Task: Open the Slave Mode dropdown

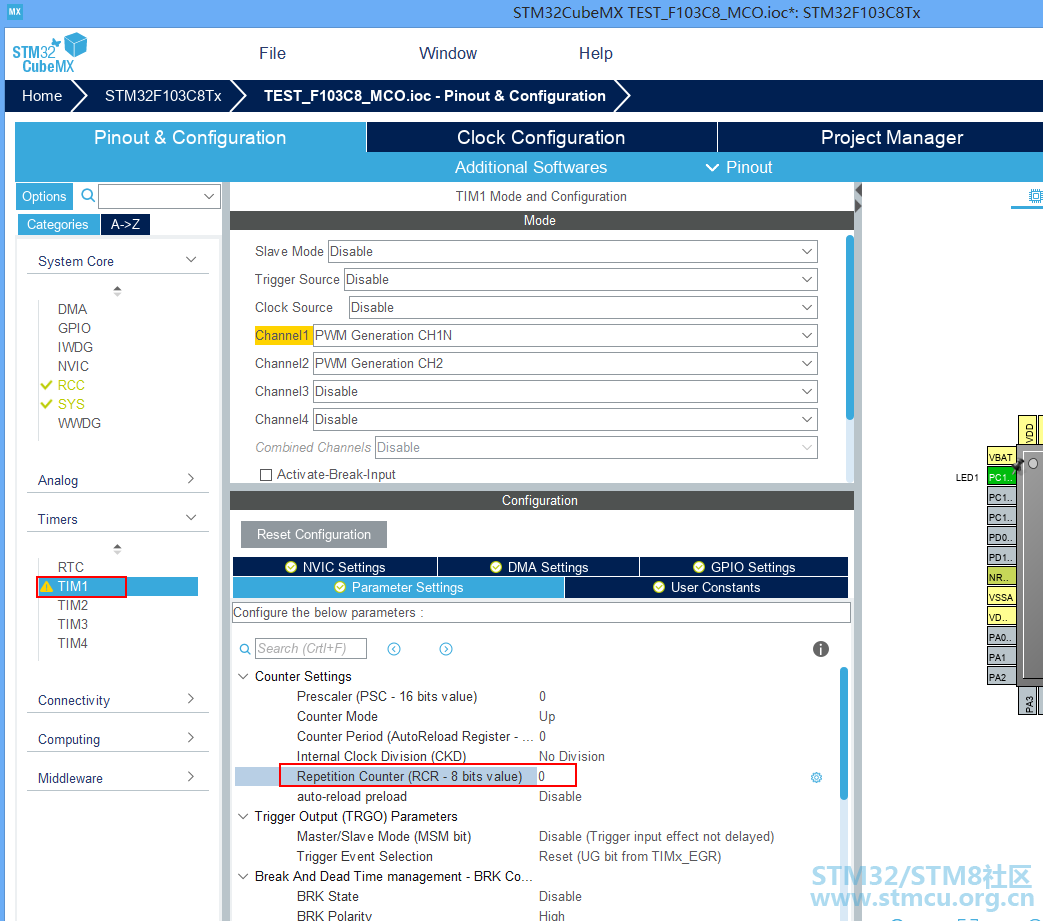Action: pyautogui.click(x=572, y=251)
